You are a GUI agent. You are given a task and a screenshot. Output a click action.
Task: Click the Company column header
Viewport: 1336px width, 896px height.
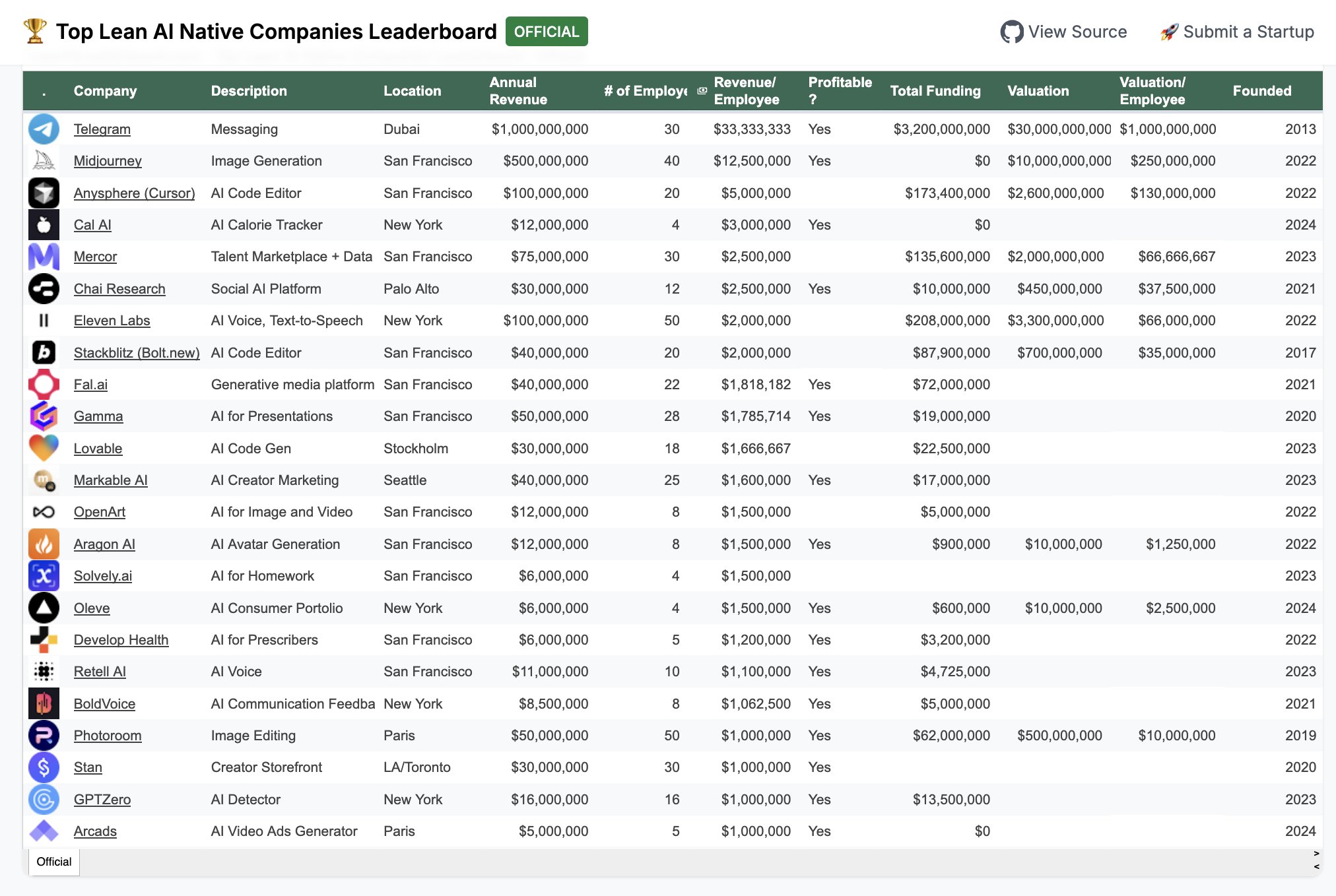tap(105, 91)
